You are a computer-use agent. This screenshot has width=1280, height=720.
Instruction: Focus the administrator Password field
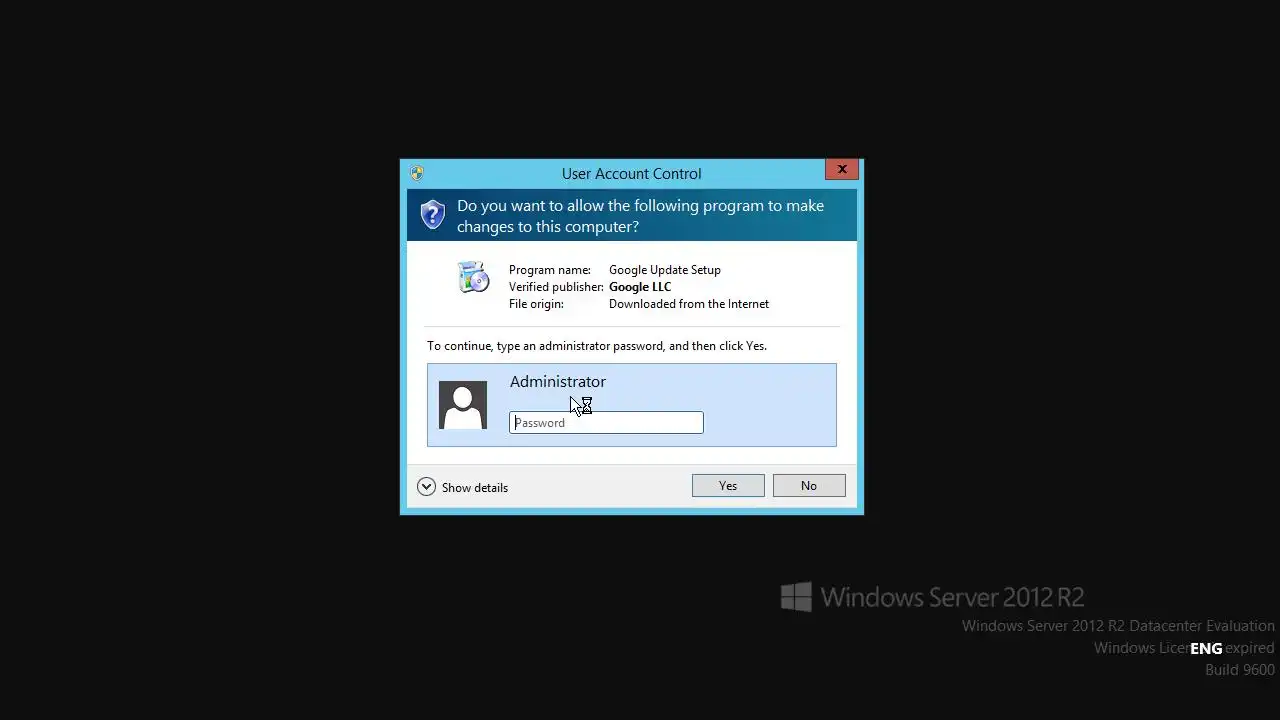click(606, 423)
